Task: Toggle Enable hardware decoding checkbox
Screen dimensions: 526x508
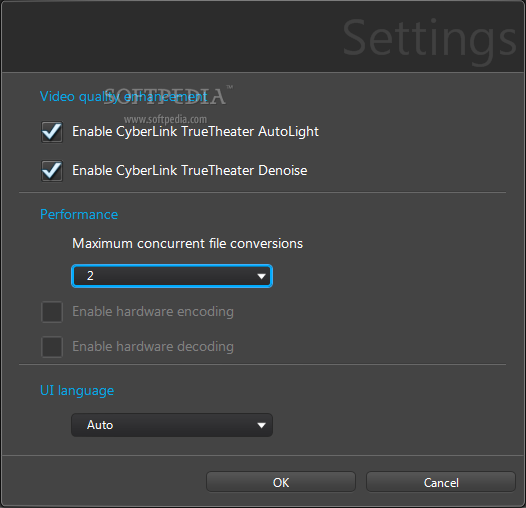Action: pos(52,347)
